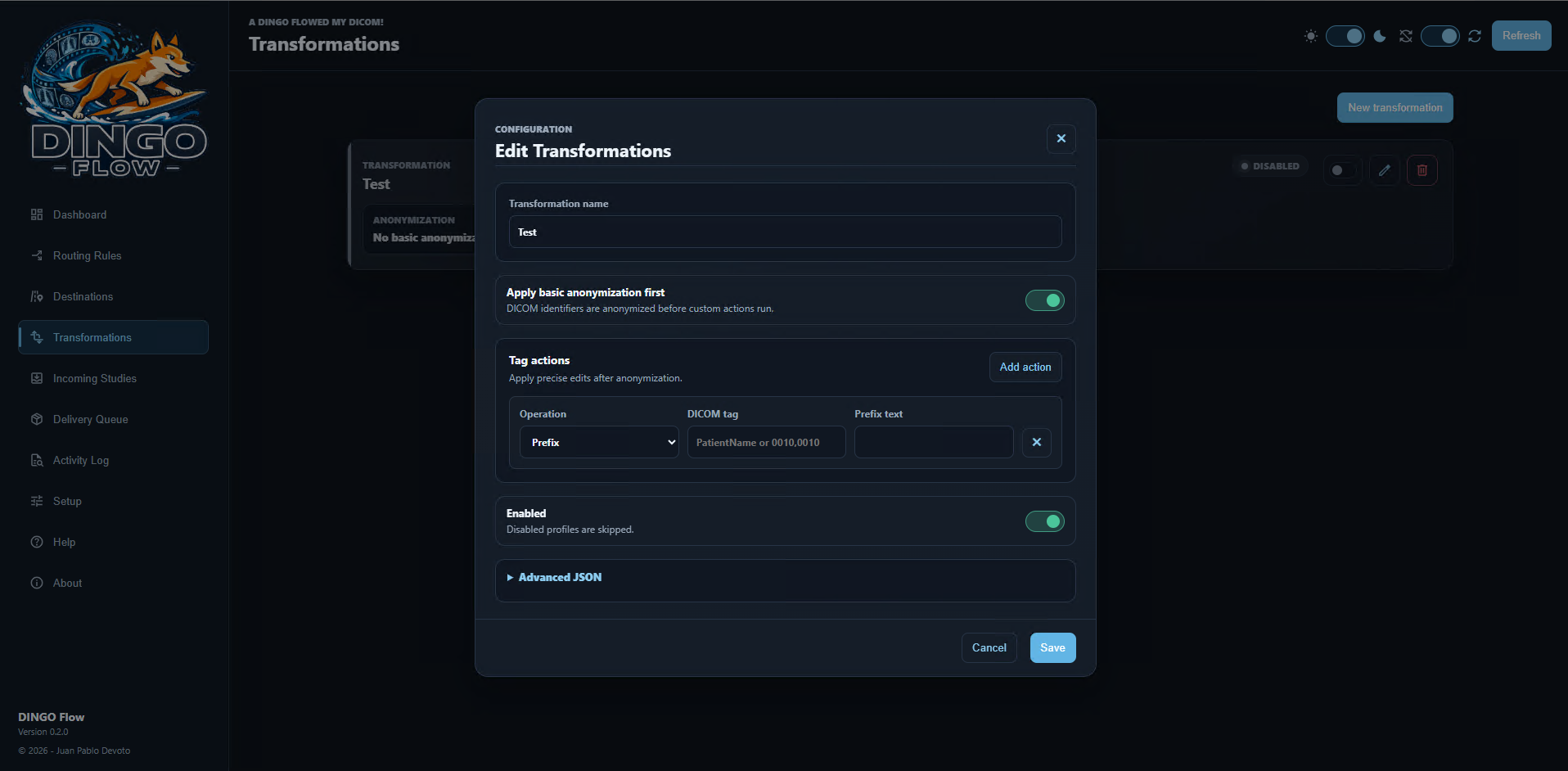Click the Setup sliders icon
Viewport: 1568px width, 771px height.
[x=37, y=501]
